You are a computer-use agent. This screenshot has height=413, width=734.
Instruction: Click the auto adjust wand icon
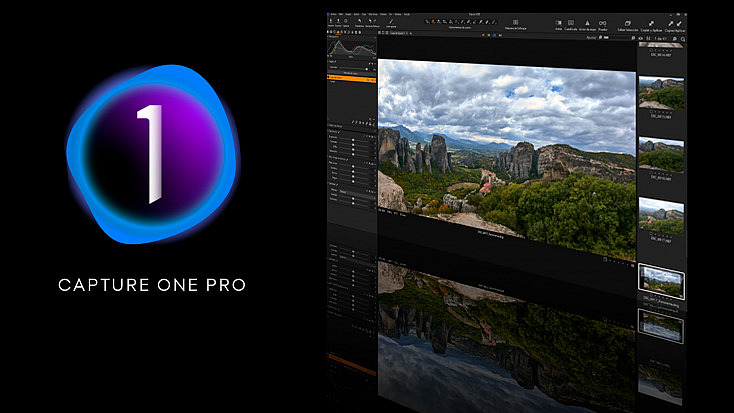(391, 22)
